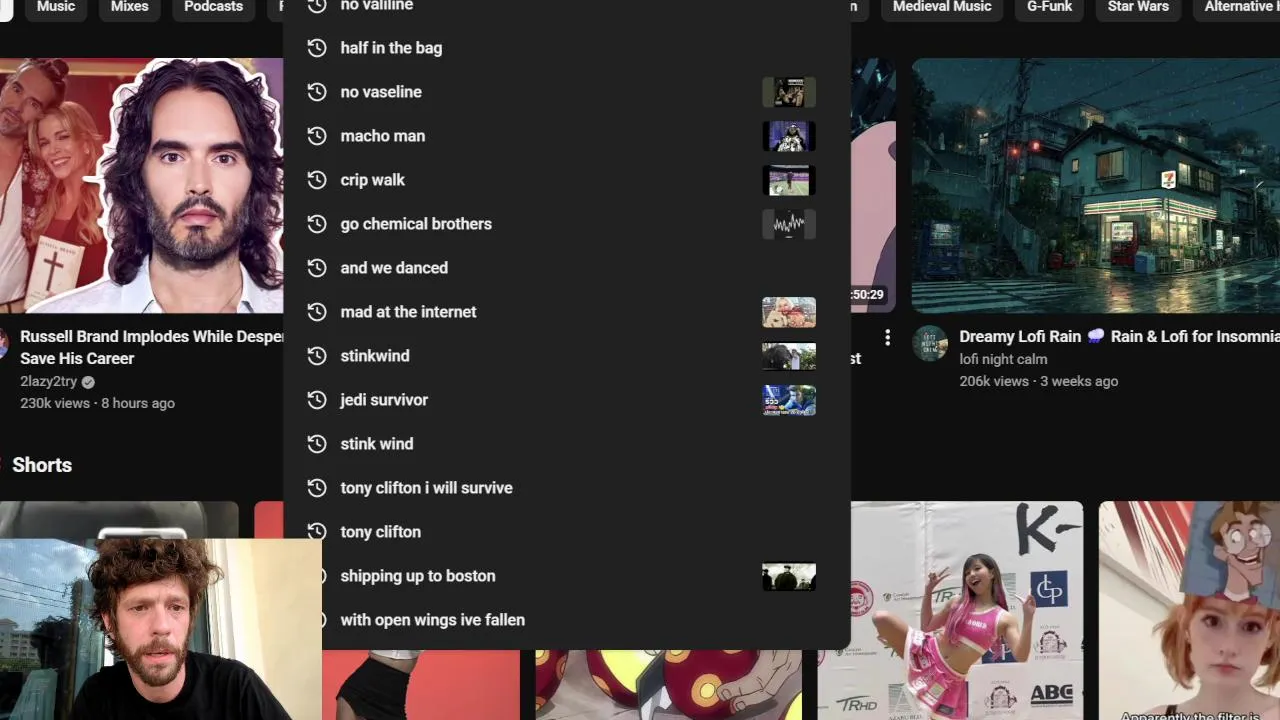This screenshot has height=720, width=1280.
Task: Choose 'tony clifton i will survive' suggestion
Action: pos(567,488)
